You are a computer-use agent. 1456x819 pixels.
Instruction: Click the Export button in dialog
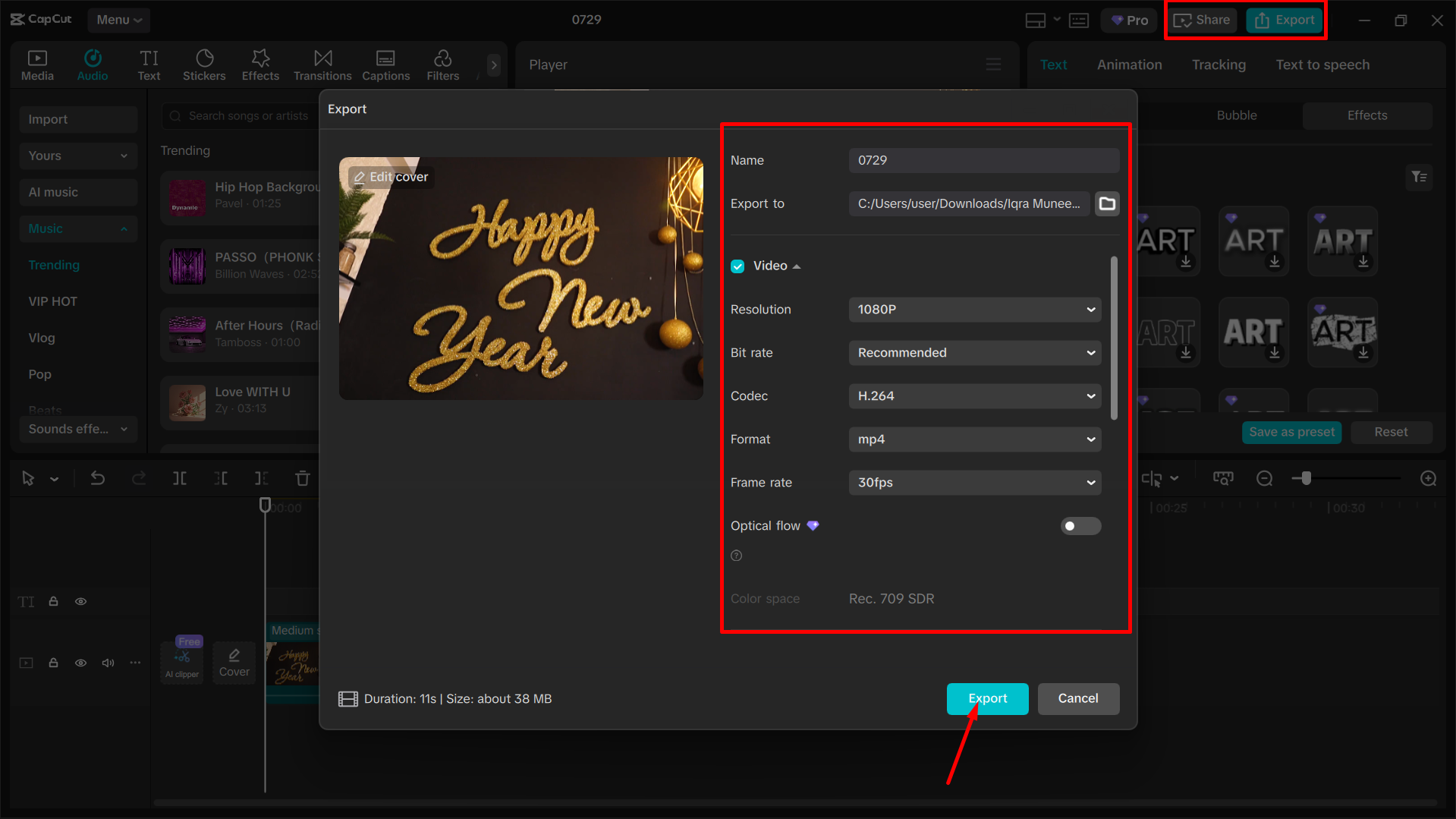click(987, 698)
